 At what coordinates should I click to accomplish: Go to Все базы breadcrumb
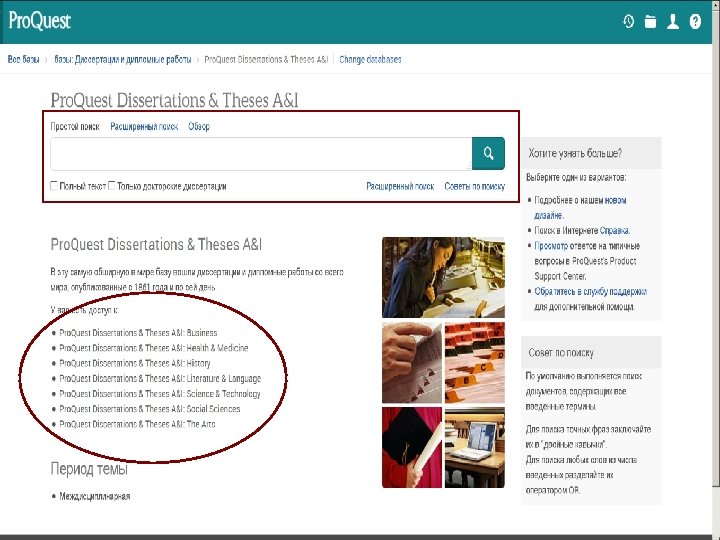click(23, 59)
